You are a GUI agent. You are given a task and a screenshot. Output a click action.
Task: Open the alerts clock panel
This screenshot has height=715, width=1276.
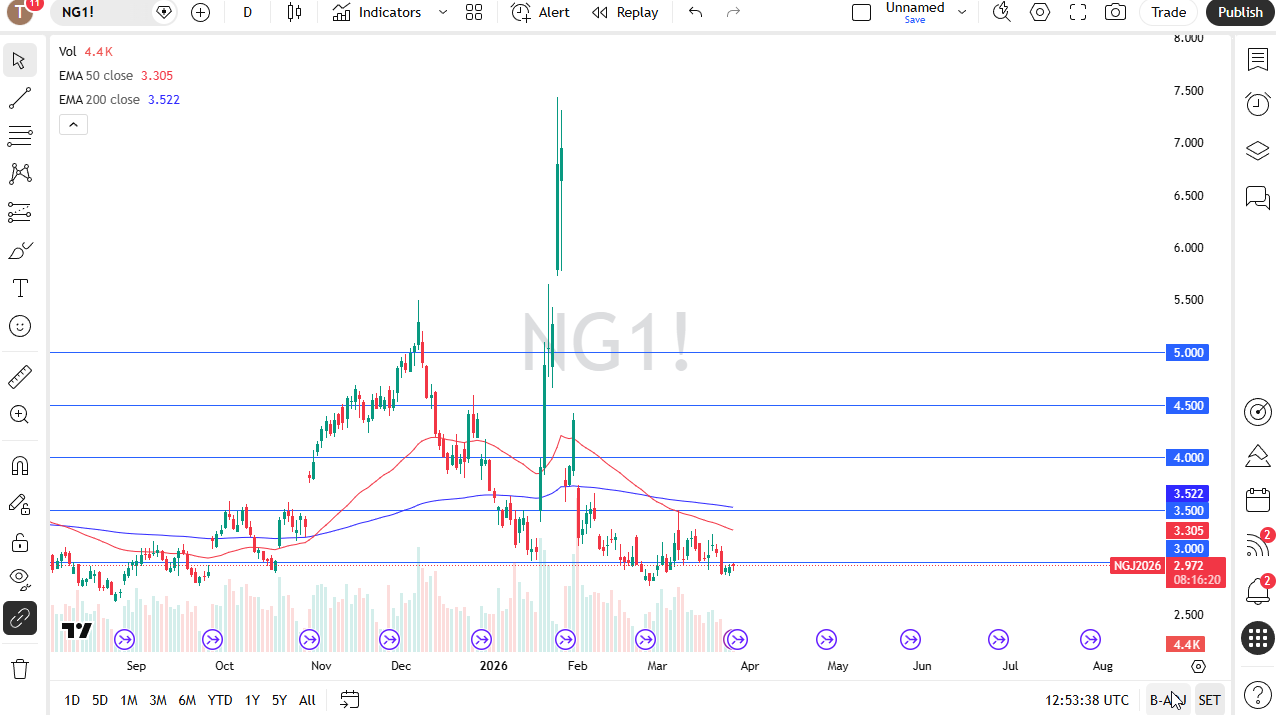1257,104
